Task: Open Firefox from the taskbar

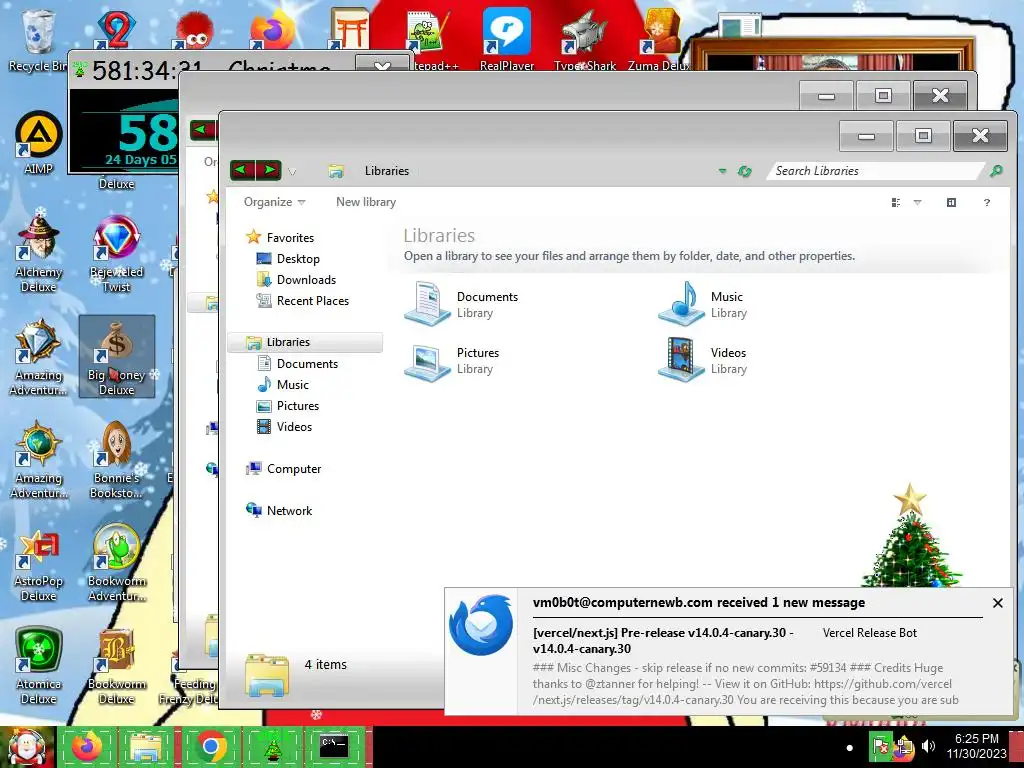Action: [88, 746]
